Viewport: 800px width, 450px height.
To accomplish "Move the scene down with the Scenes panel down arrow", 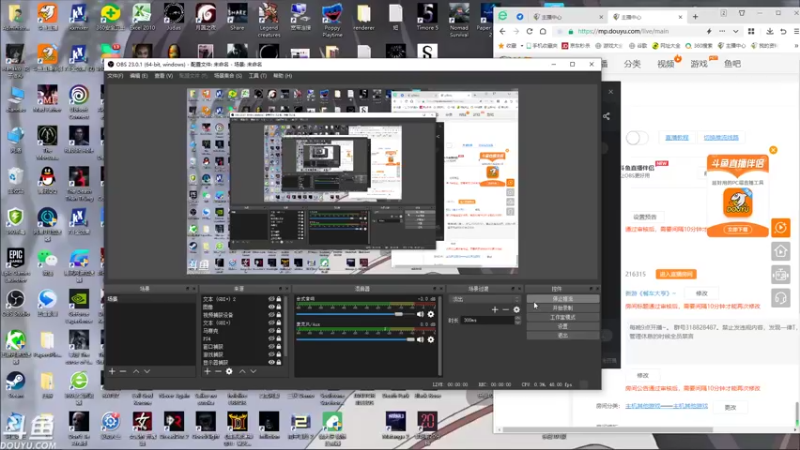I will coord(147,371).
